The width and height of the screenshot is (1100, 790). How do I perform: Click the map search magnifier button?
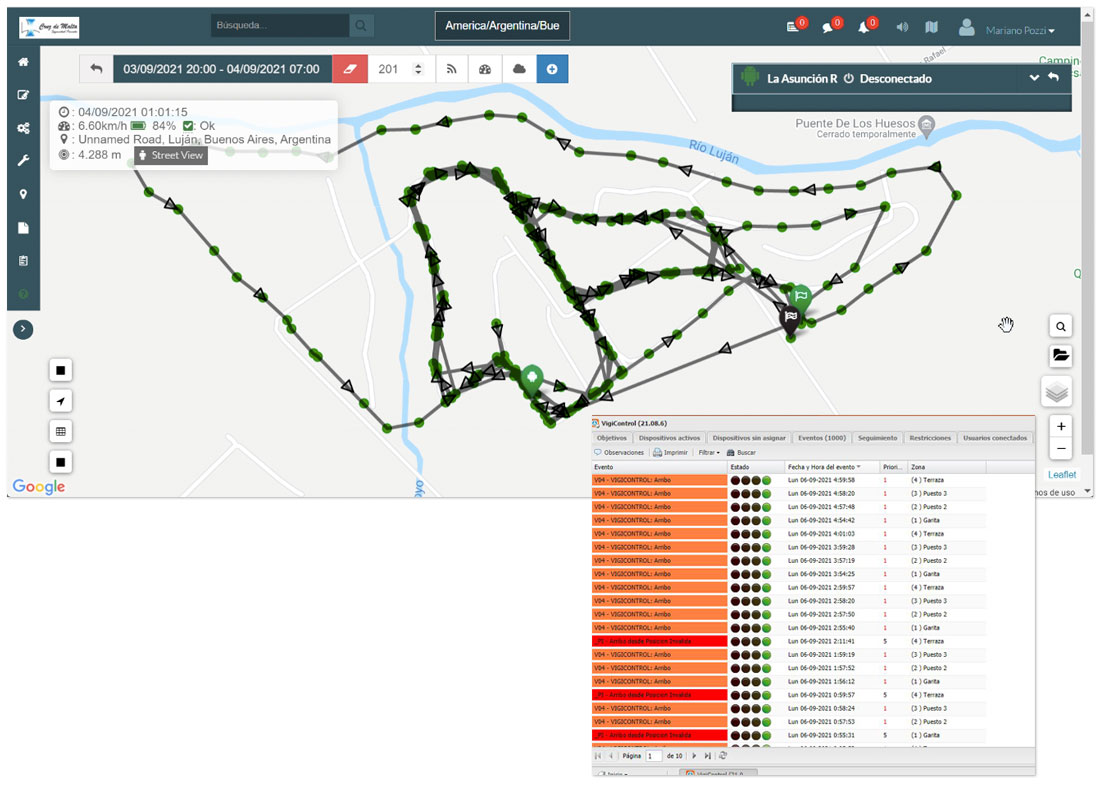pos(1061,326)
